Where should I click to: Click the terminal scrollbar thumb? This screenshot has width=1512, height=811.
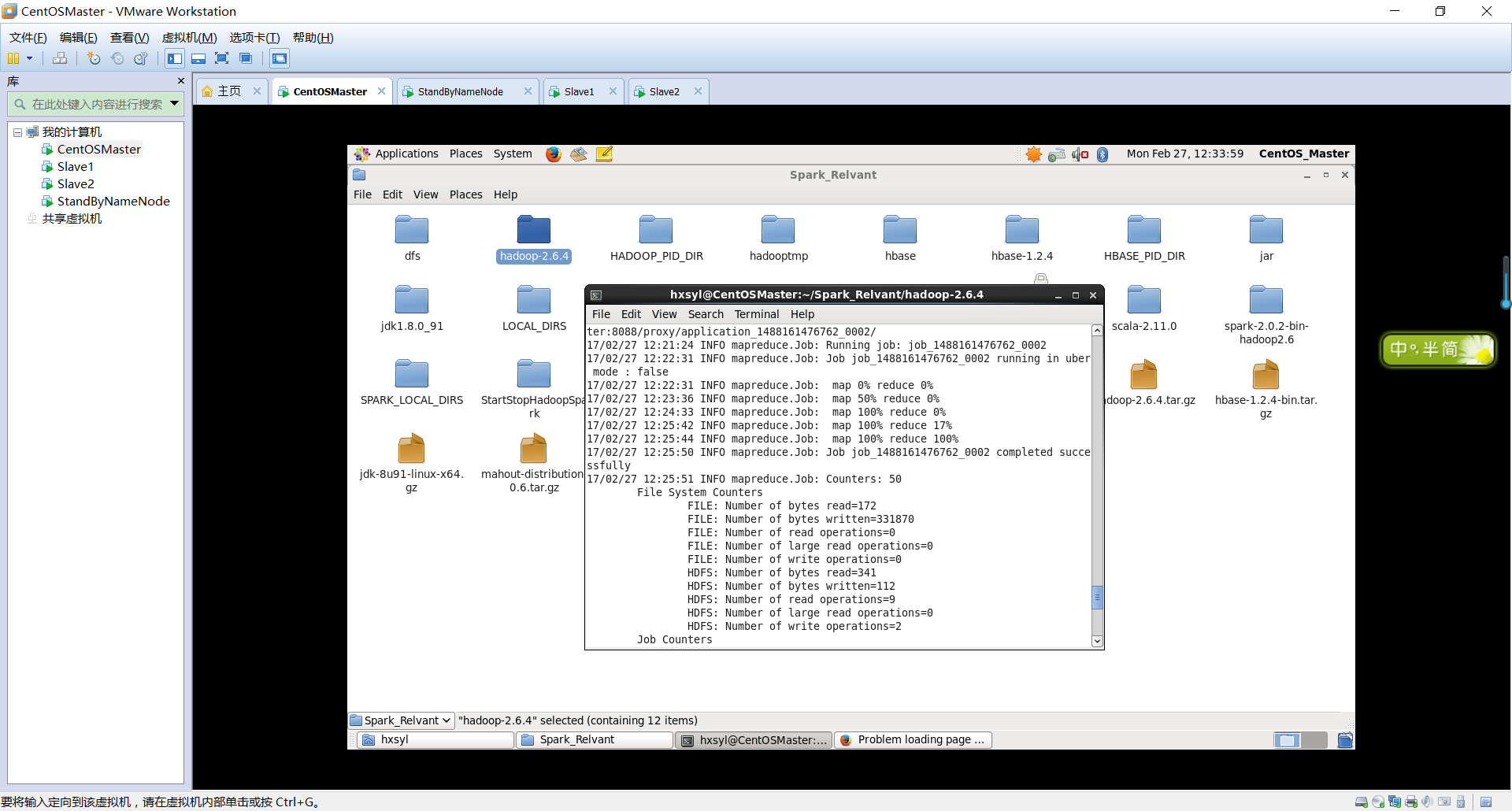(x=1097, y=598)
